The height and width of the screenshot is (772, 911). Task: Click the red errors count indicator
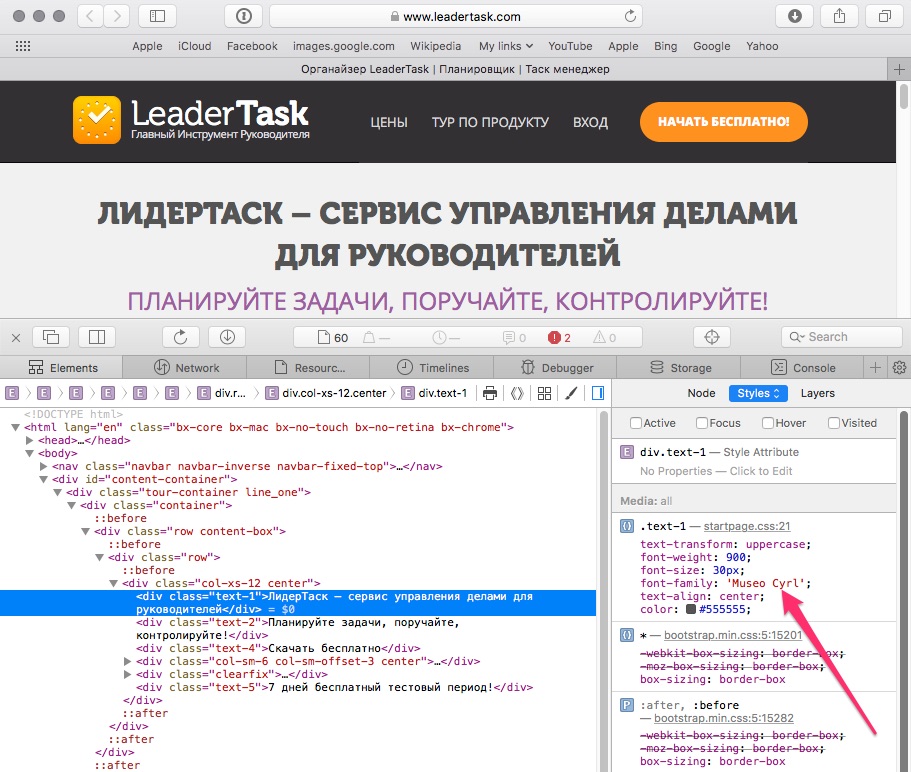pyautogui.click(x=559, y=337)
